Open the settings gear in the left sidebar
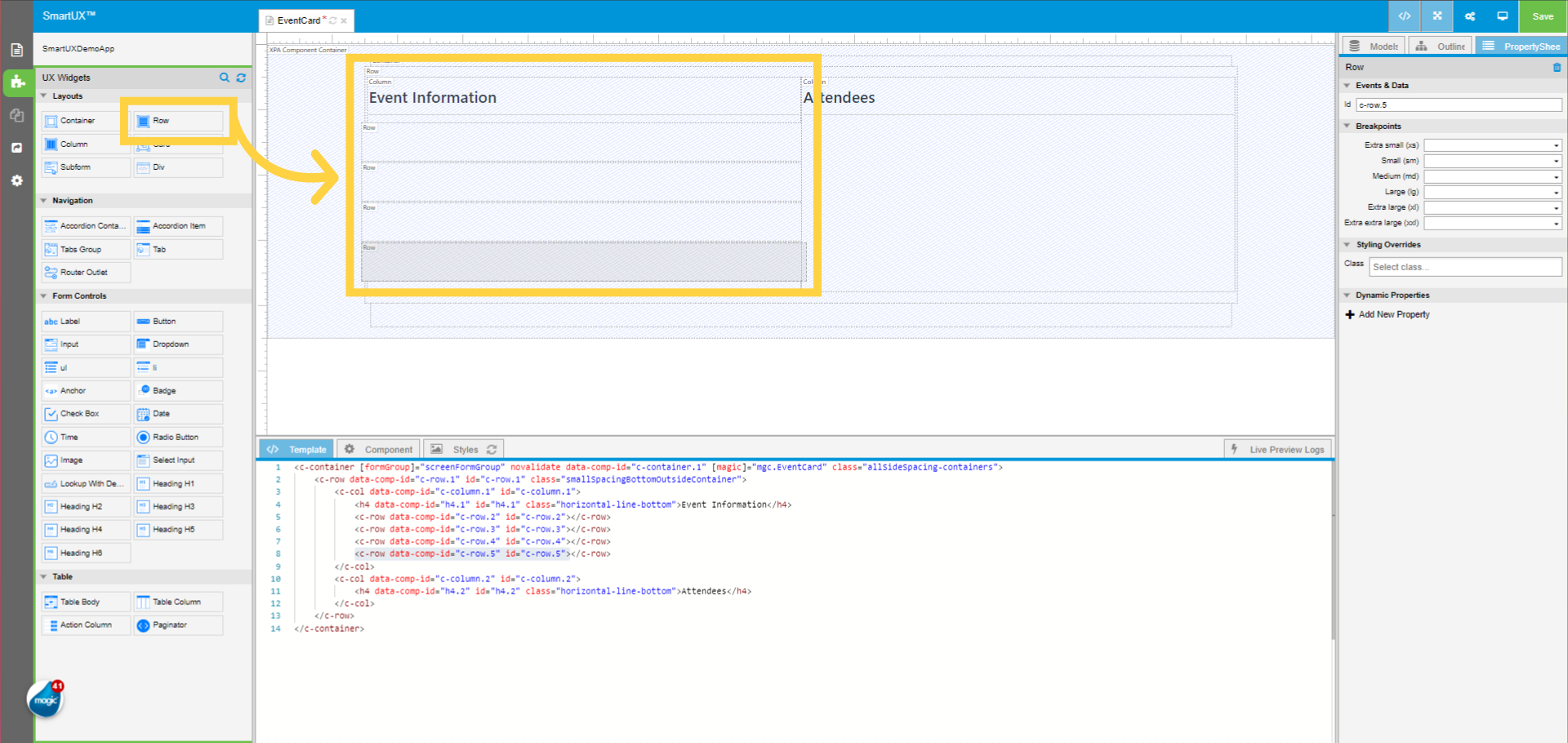 click(16, 180)
